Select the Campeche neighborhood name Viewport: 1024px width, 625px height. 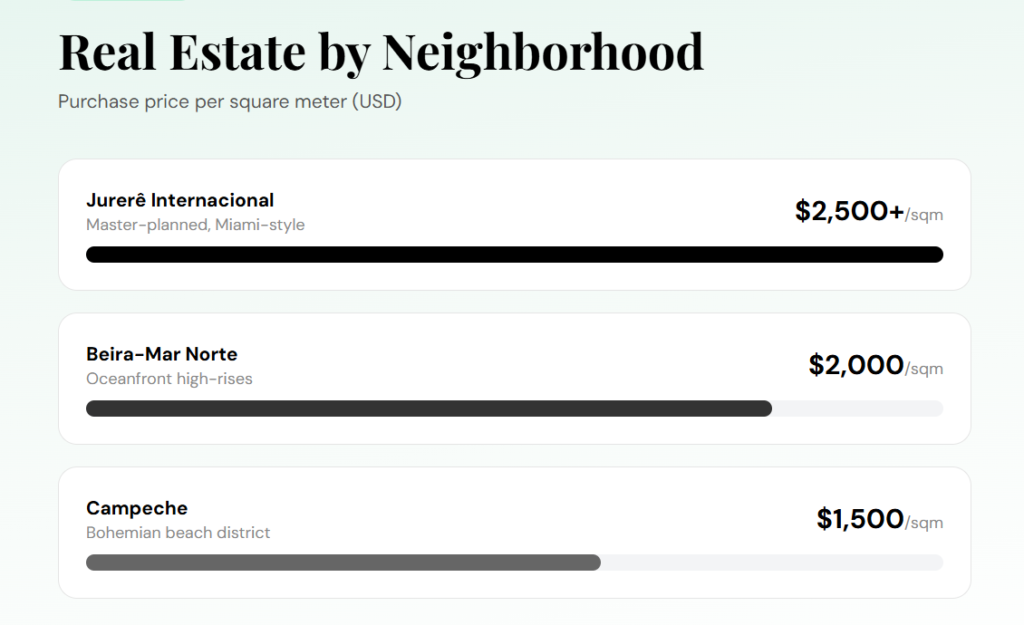(137, 508)
